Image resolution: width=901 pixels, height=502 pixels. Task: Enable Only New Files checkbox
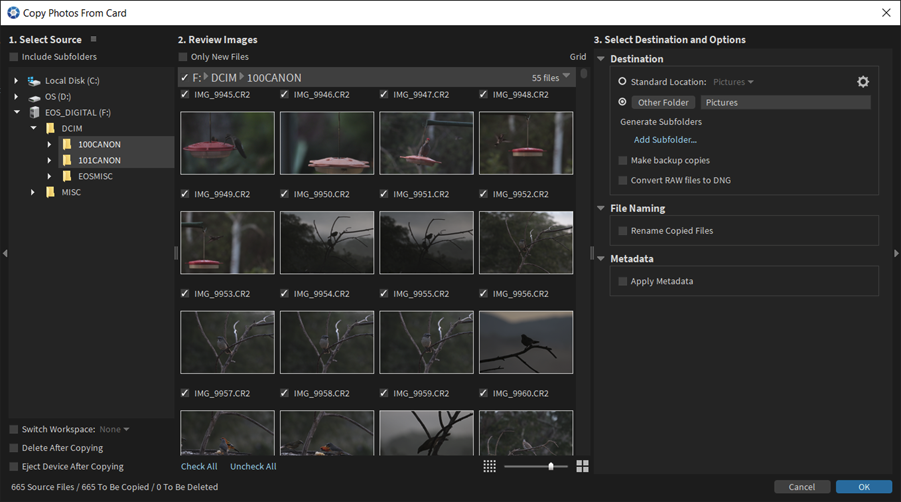pyautogui.click(x=183, y=57)
